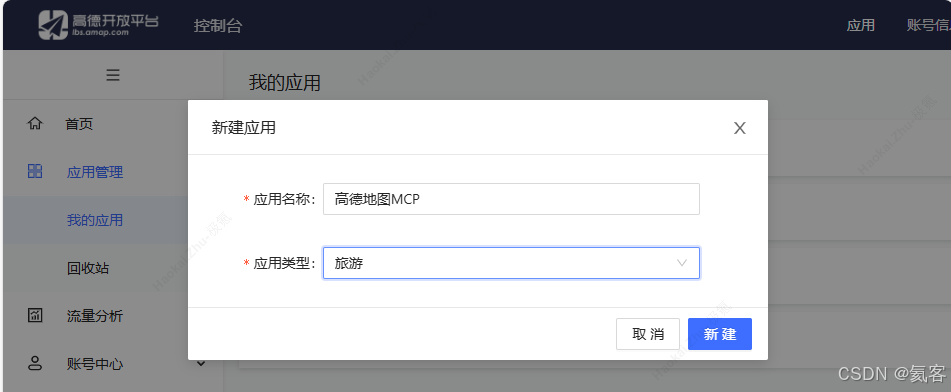Select 应用管理 in the sidebar
The height and width of the screenshot is (392, 951).
95,172
